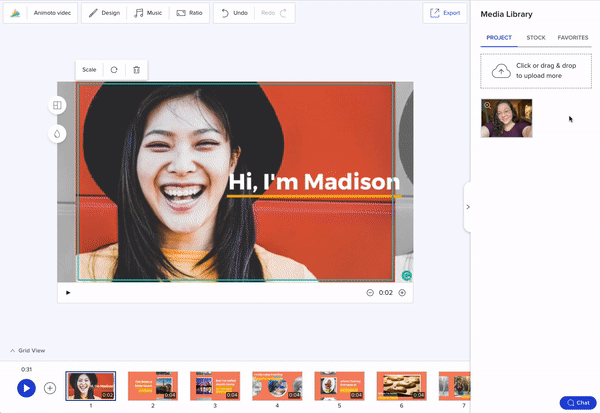
Task: Open the Design options
Action: [x=104, y=13]
